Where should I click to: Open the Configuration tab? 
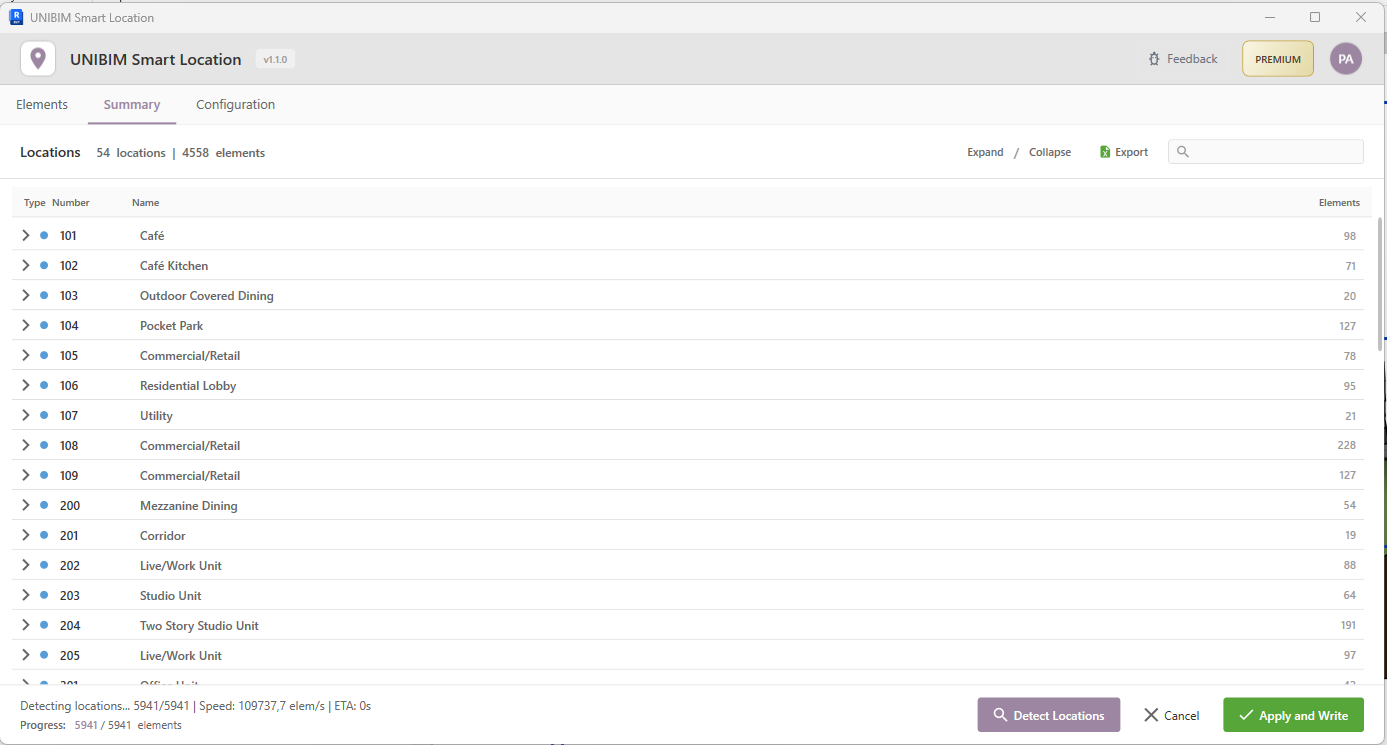235,104
